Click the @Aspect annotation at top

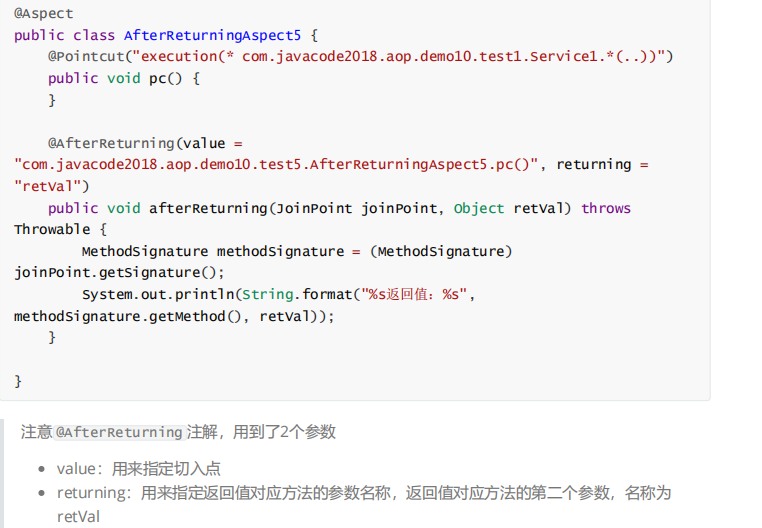43,14
